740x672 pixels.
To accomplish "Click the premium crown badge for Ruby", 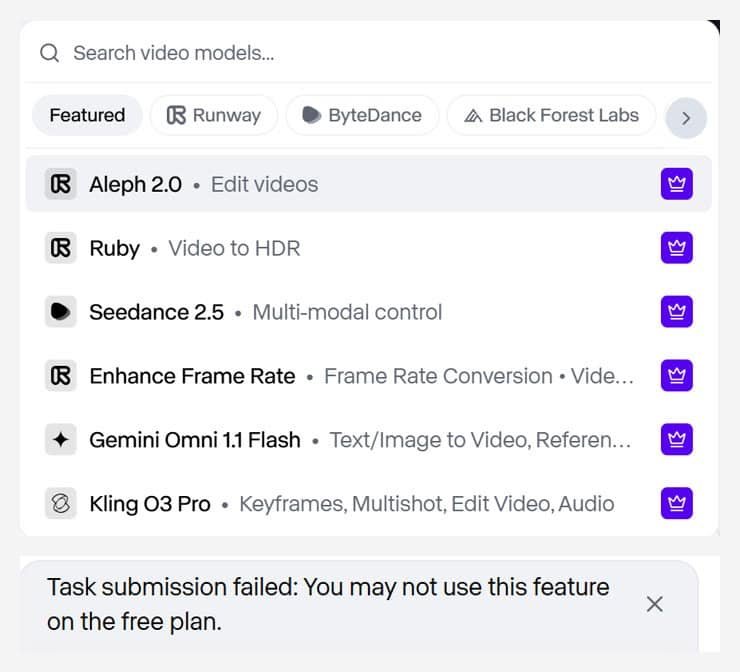I will pos(677,248).
